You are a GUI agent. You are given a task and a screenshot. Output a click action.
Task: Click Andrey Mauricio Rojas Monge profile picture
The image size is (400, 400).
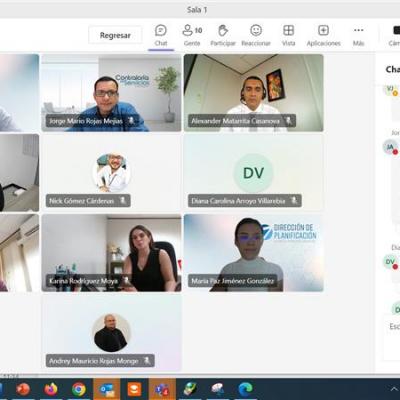[x=111, y=333]
